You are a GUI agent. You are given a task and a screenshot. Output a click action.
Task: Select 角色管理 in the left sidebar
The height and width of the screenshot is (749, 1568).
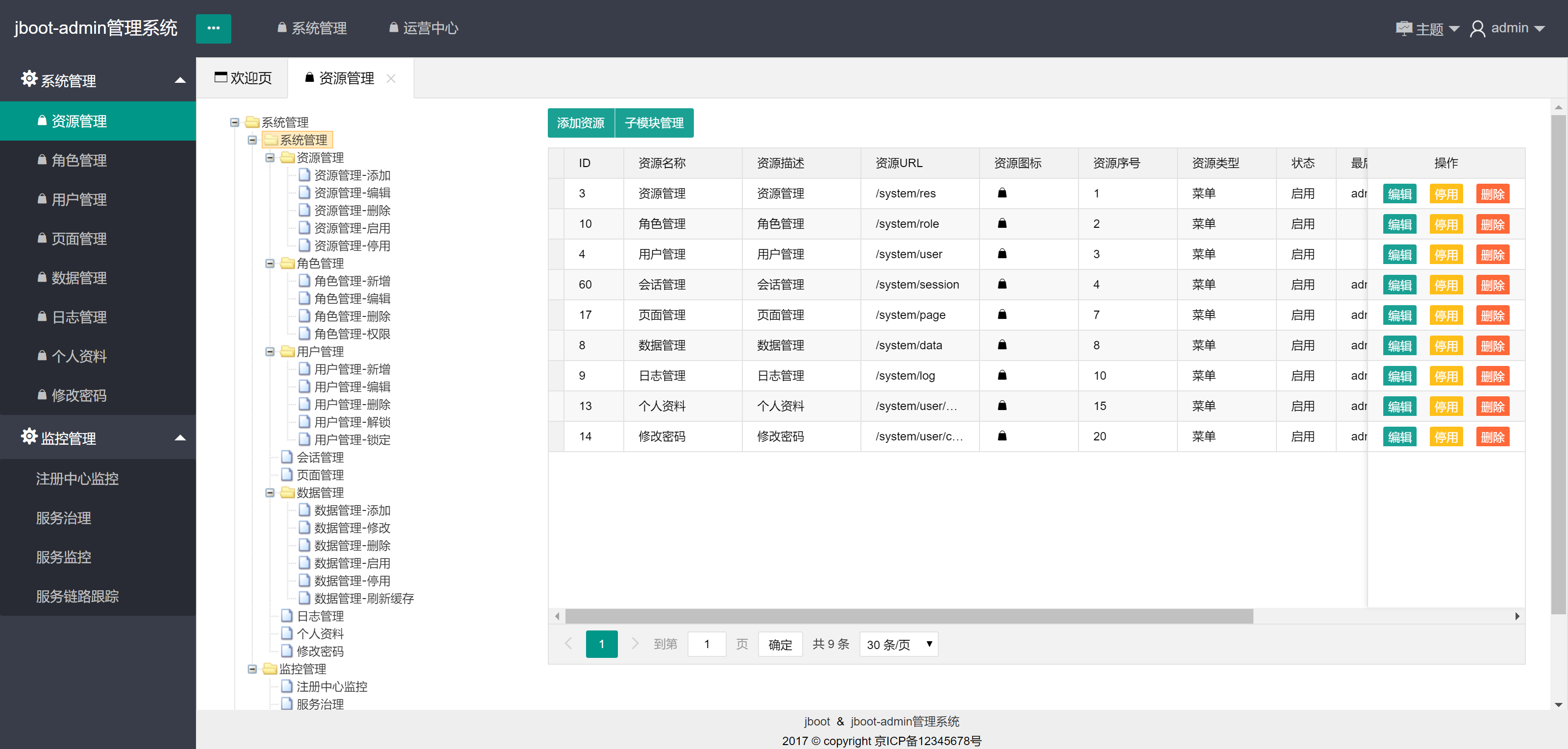point(79,160)
